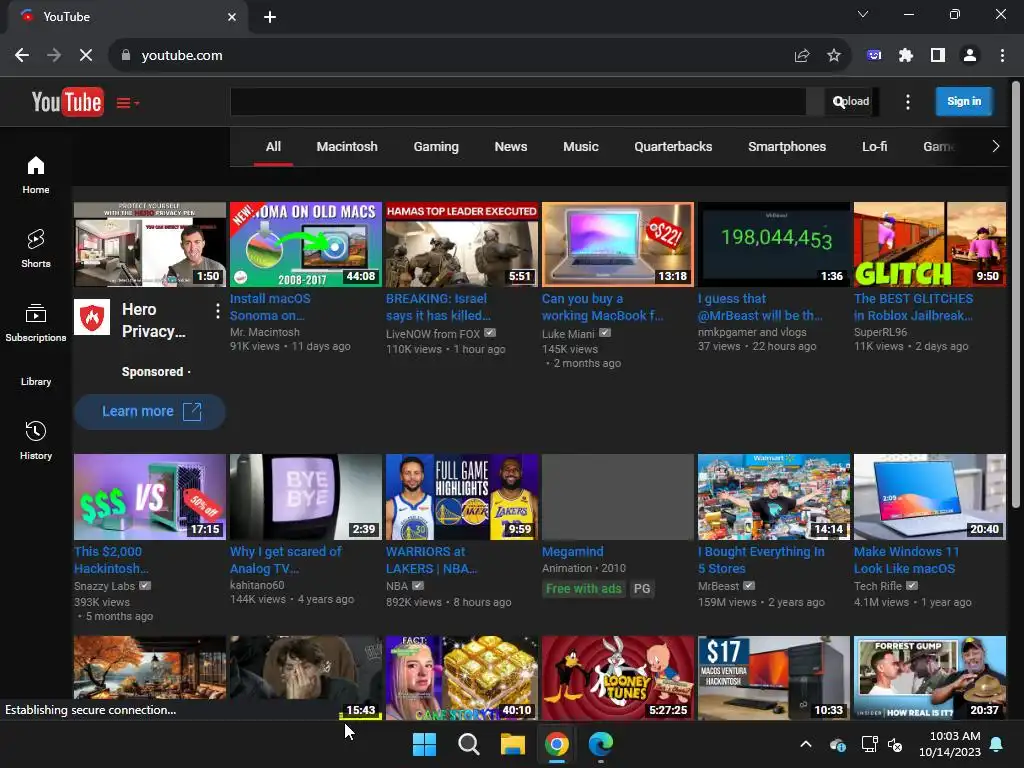Select the Gaming filter chip
The width and height of the screenshot is (1024, 768).
pos(436,147)
